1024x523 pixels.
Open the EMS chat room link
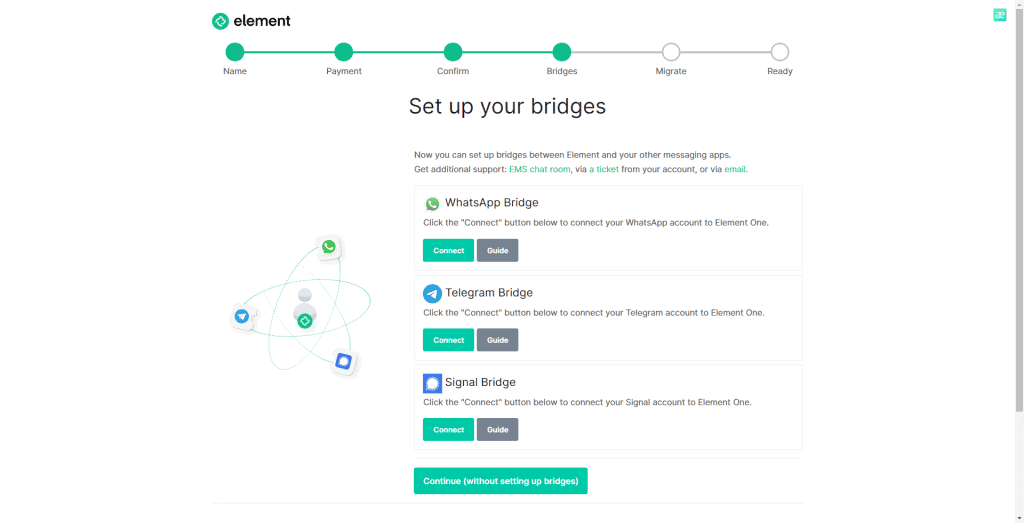click(x=539, y=169)
